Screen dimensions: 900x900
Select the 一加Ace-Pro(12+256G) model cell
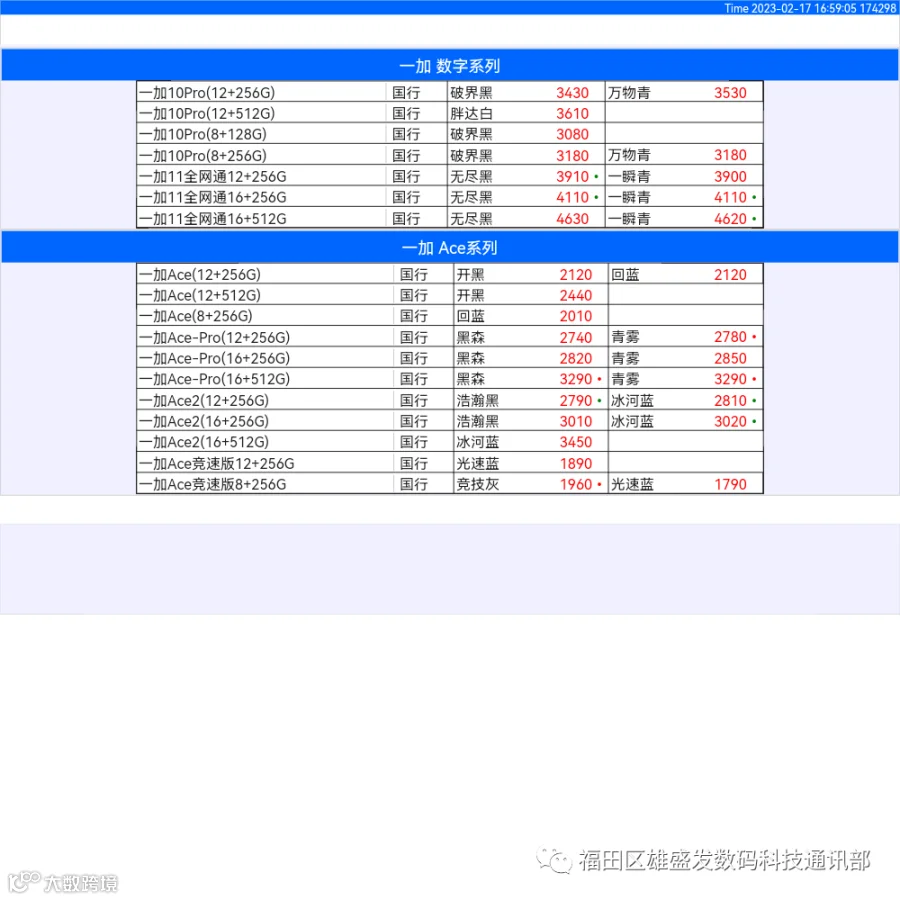click(x=265, y=337)
